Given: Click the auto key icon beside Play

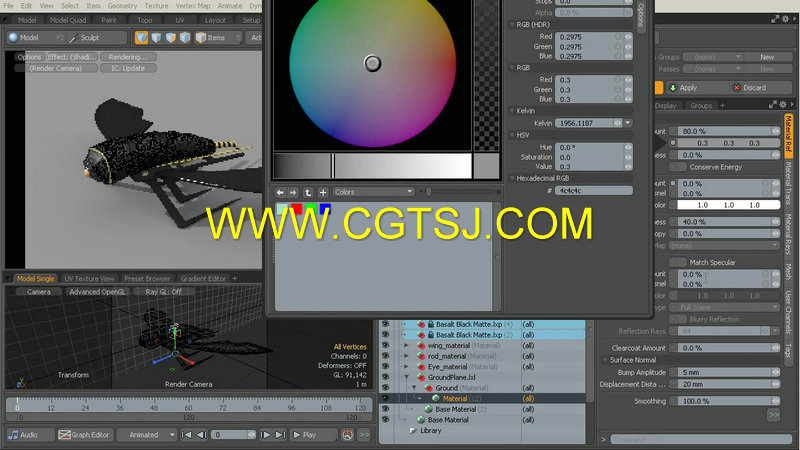Looking at the screenshot, I should click(347, 435).
